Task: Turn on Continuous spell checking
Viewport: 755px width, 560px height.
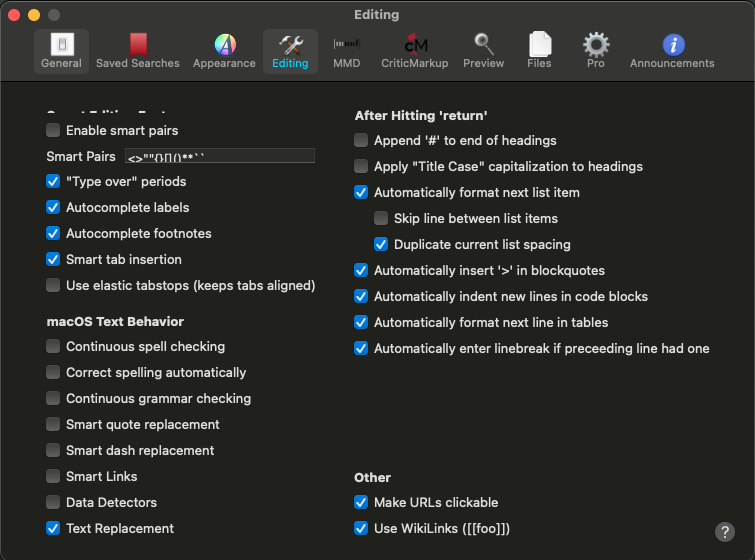Action: click(x=53, y=347)
